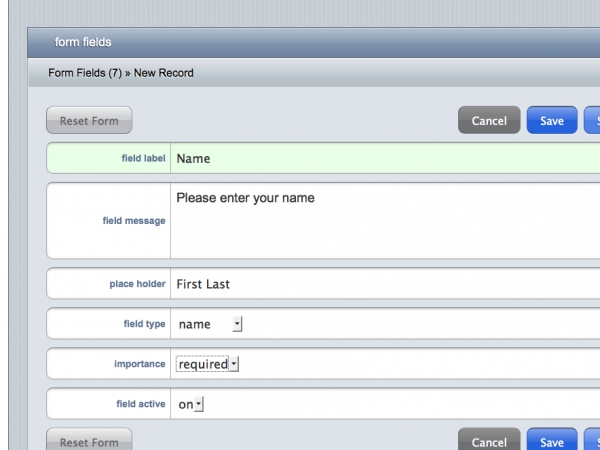Click the top Save button
The width and height of the screenshot is (600, 450).
coord(552,120)
